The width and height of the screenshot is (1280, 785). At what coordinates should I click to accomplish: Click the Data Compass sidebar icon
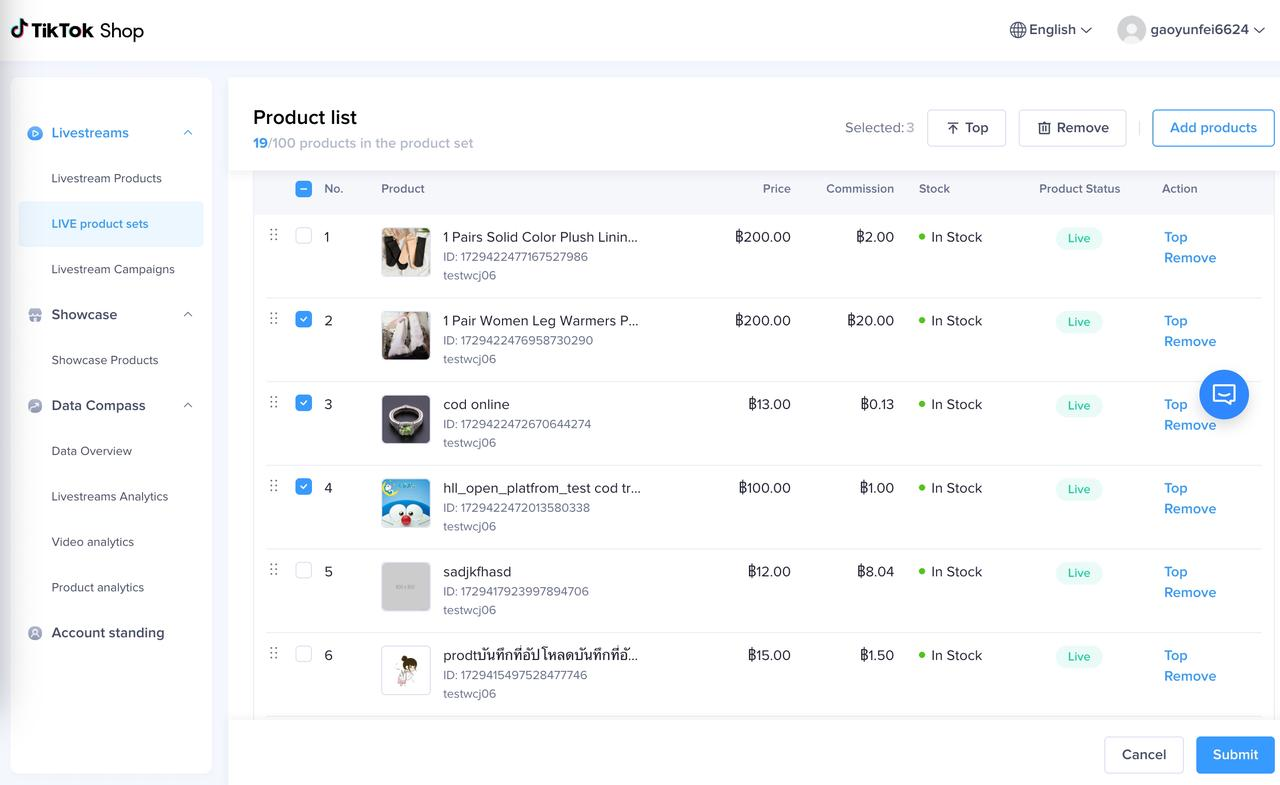tap(35, 406)
